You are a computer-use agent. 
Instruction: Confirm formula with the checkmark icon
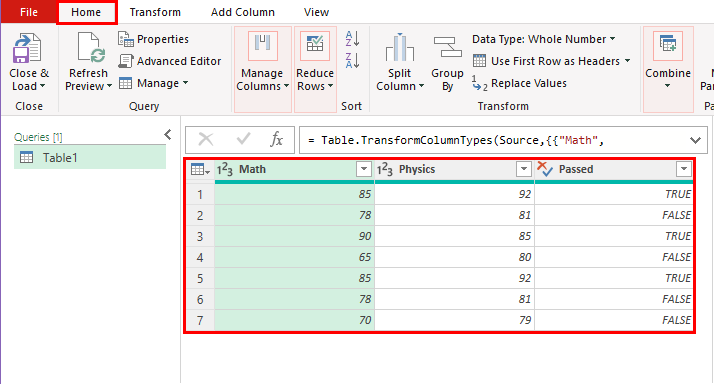point(244,138)
